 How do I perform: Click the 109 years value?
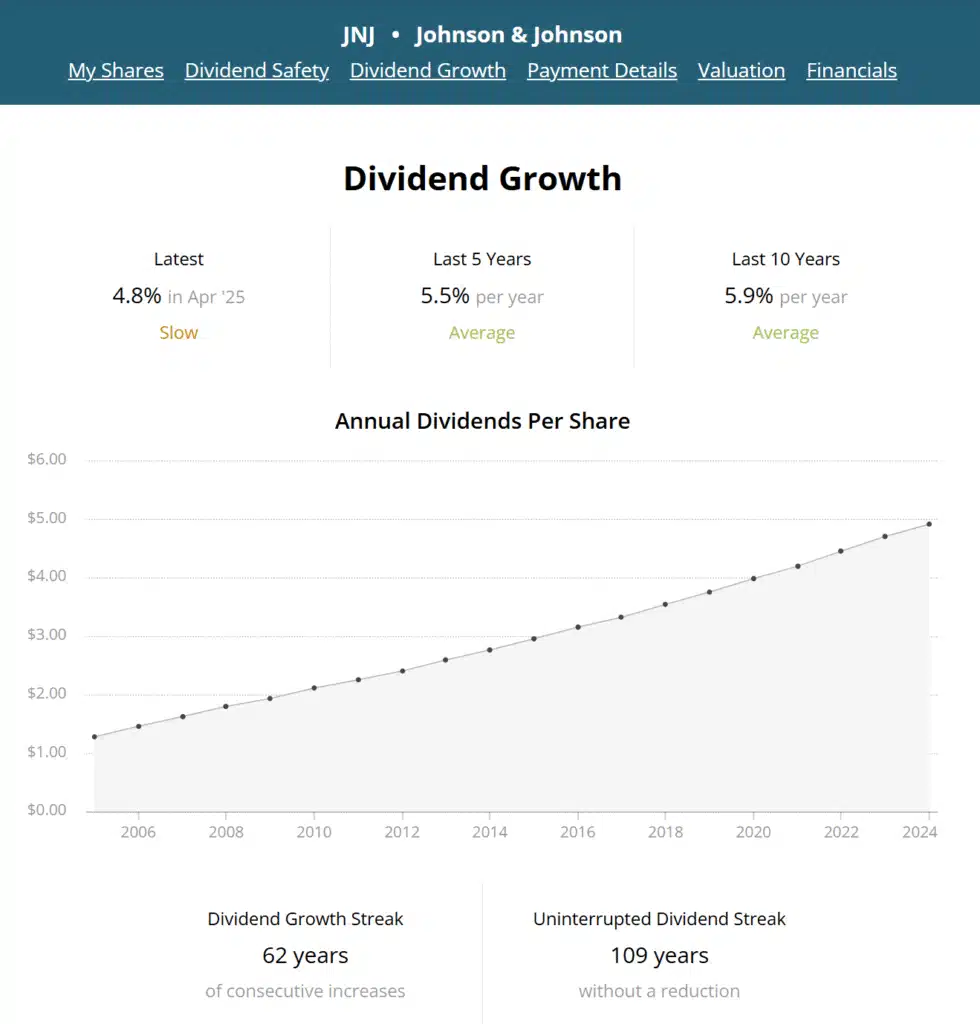point(659,955)
